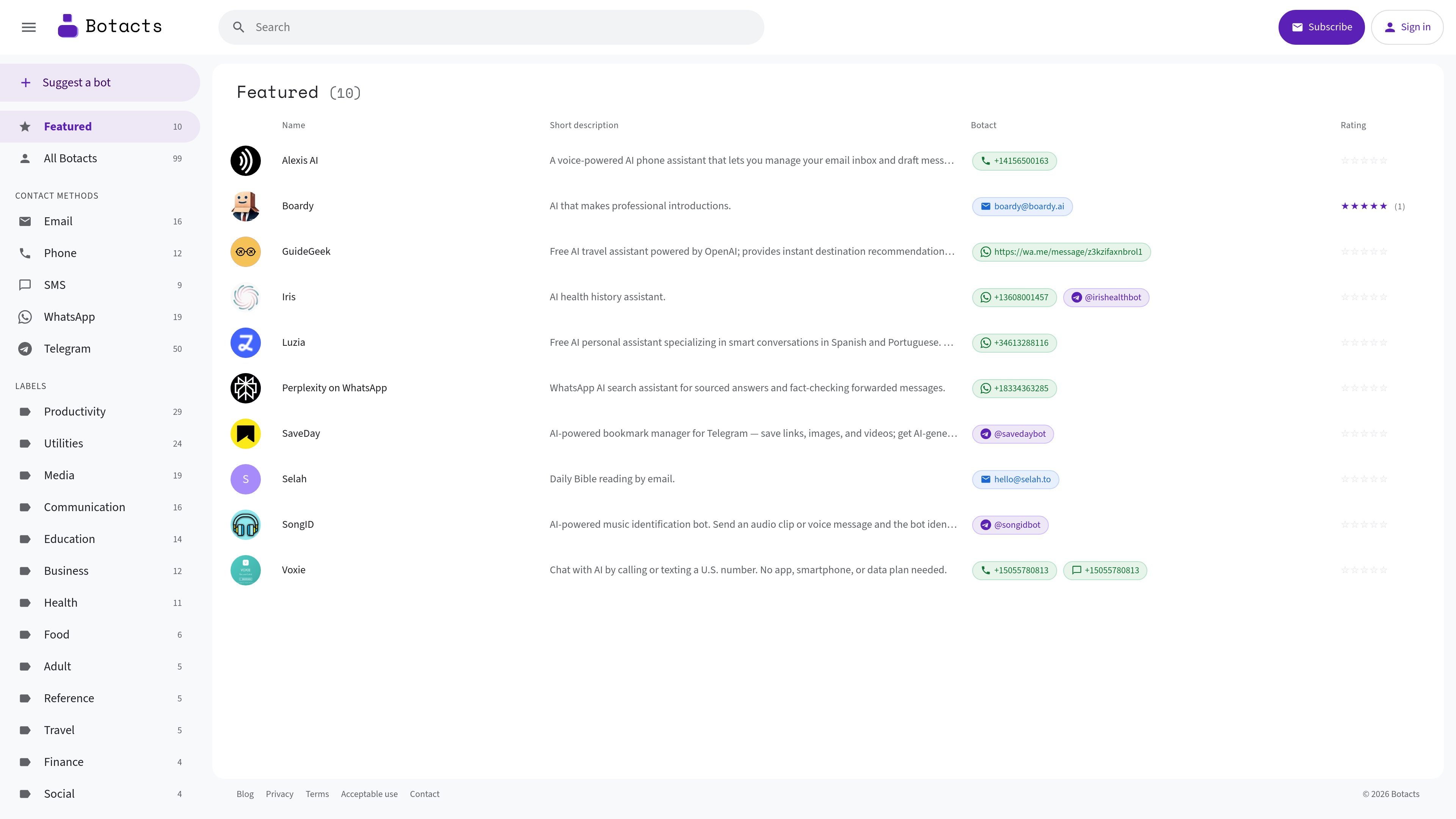Select the Education label

click(x=100, y=539)
